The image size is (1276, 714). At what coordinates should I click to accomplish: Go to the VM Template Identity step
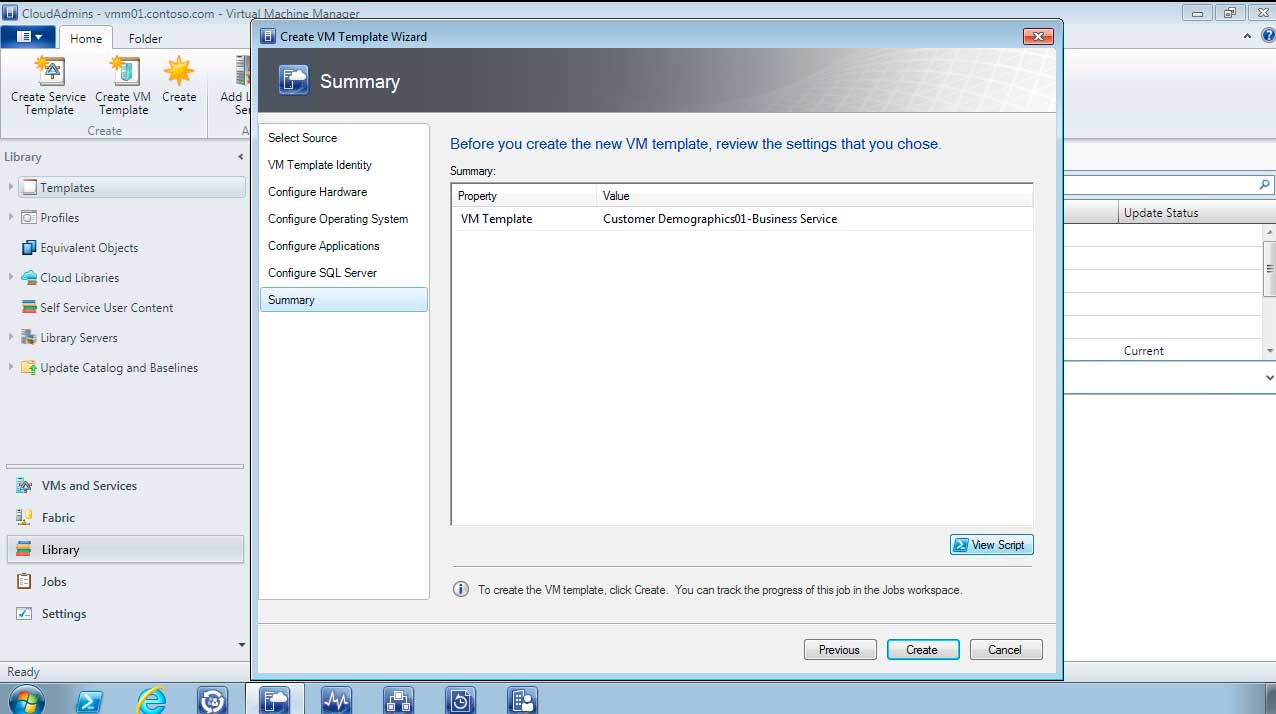[344, 165]
